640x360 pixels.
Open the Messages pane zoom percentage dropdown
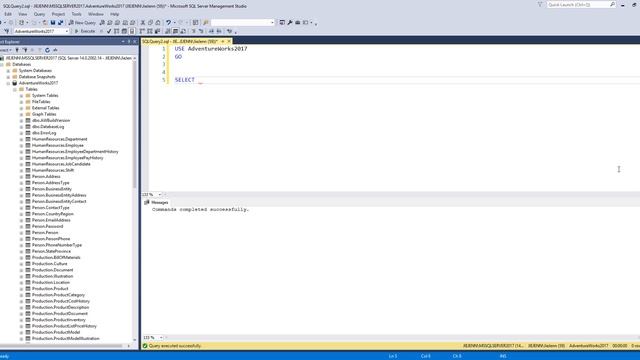(x=161, y=338)
